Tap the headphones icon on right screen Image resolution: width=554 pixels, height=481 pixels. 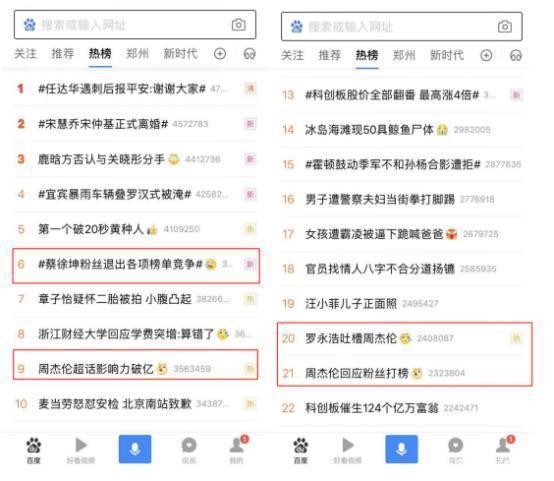[515, 55]
